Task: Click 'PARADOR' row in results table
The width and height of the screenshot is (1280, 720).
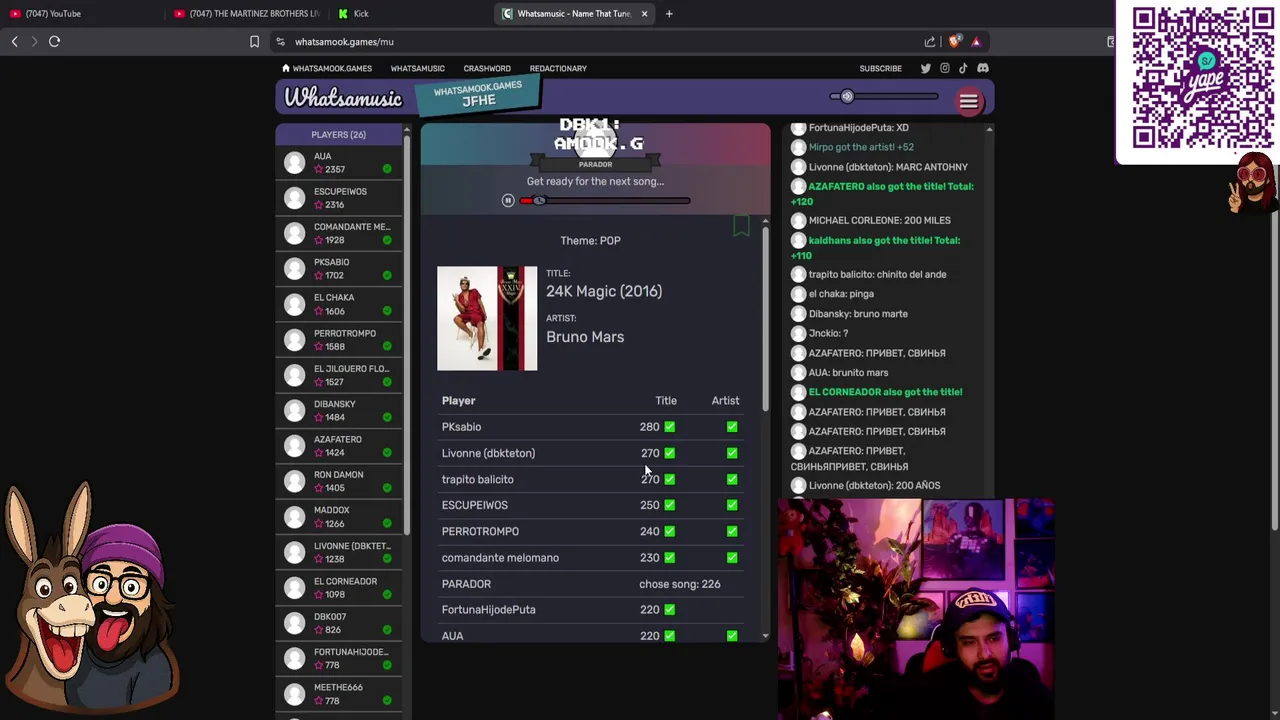Action: pyautogui.click(x=590, y=584)
